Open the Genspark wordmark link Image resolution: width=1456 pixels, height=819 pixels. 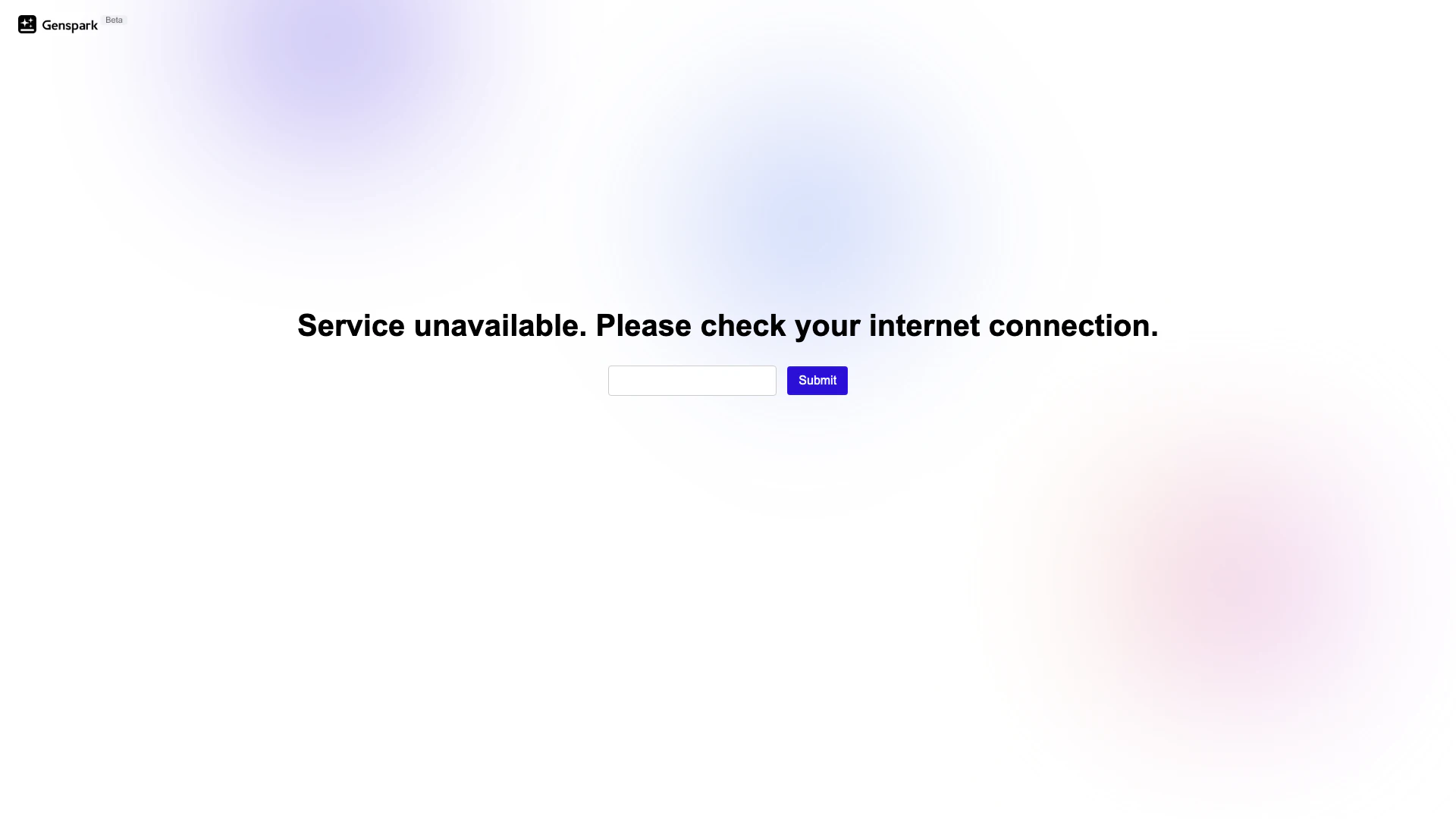click(x=70, y=26)
